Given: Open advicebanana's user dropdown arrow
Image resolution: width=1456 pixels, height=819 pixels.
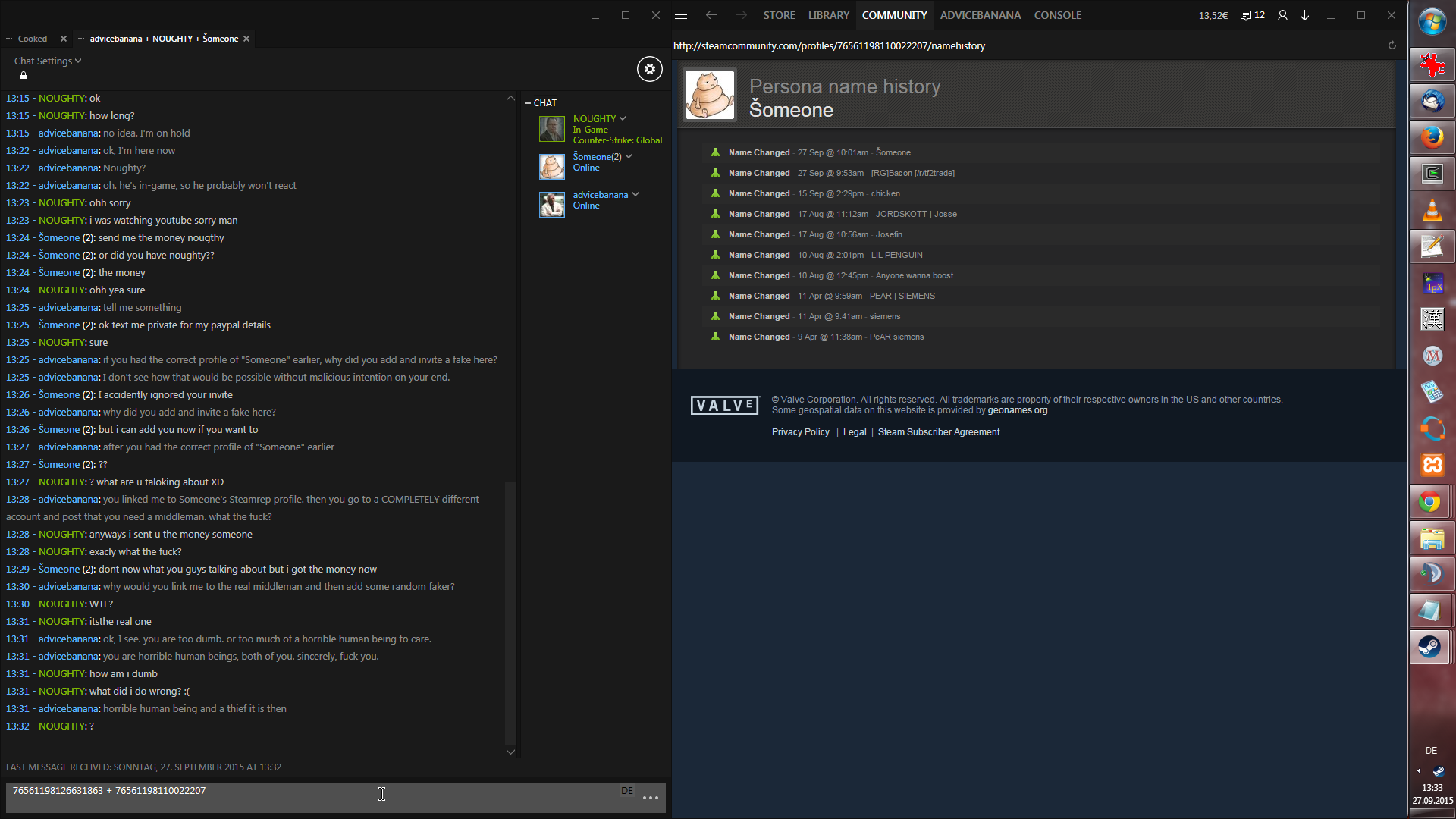Looking at the screenshot, I should pos(635,194).
